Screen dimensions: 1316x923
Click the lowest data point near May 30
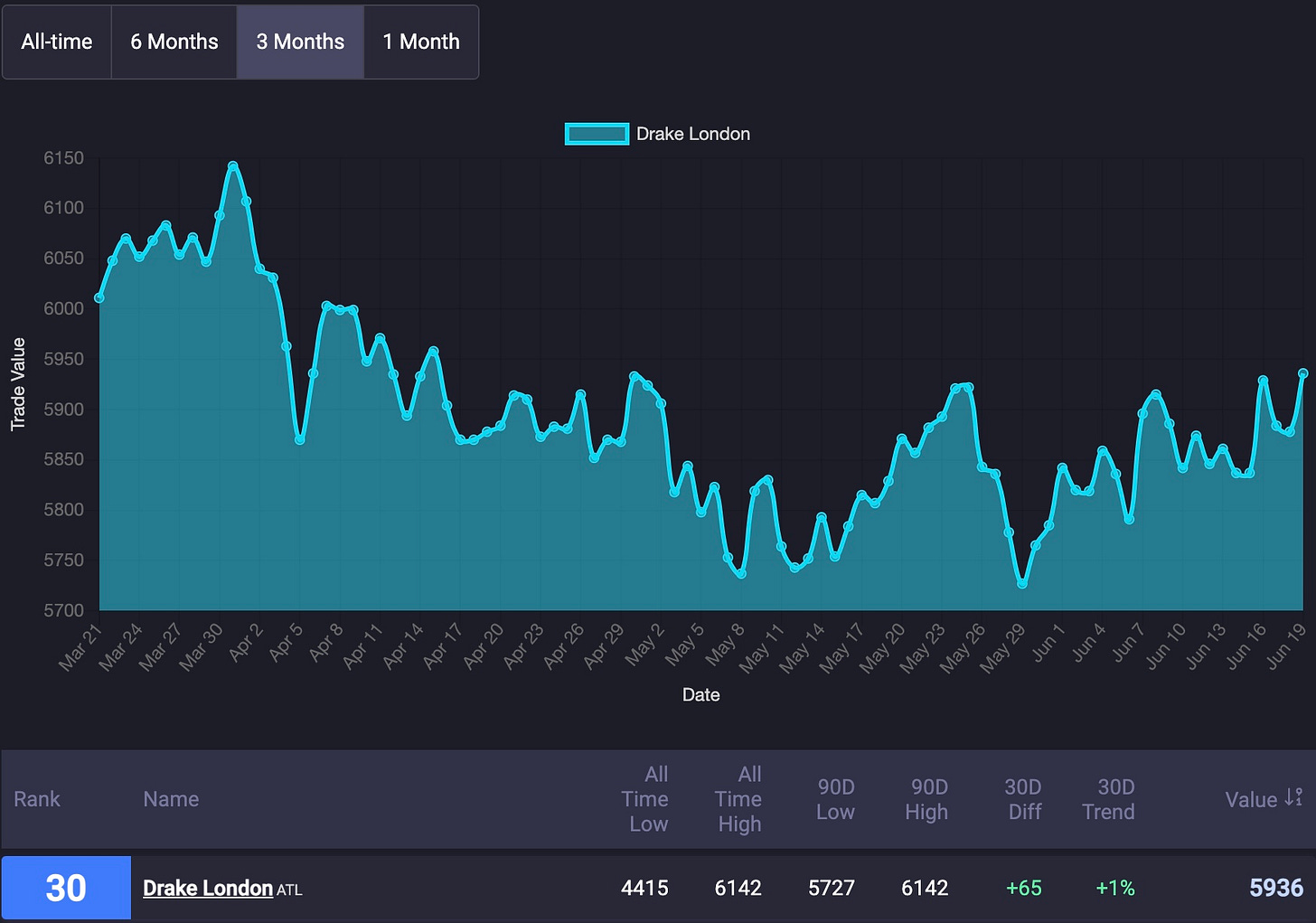pos(1022,584)
